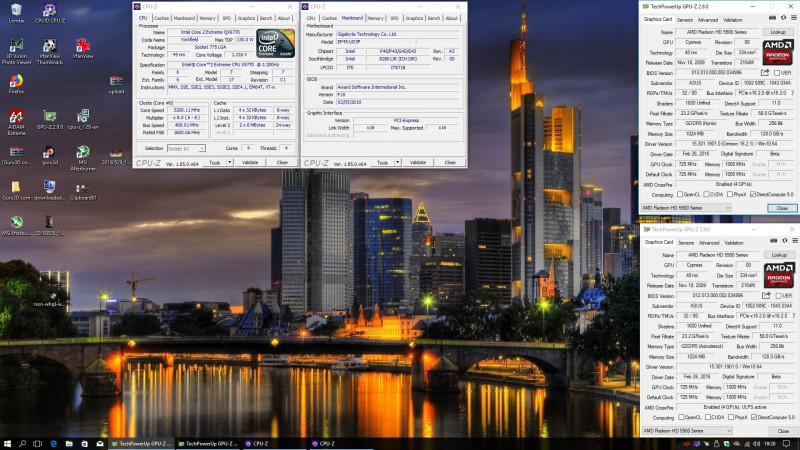Click the Name field in top GPU-Z window
This screenshot has height=450, width=800.
tap(717, 32)
